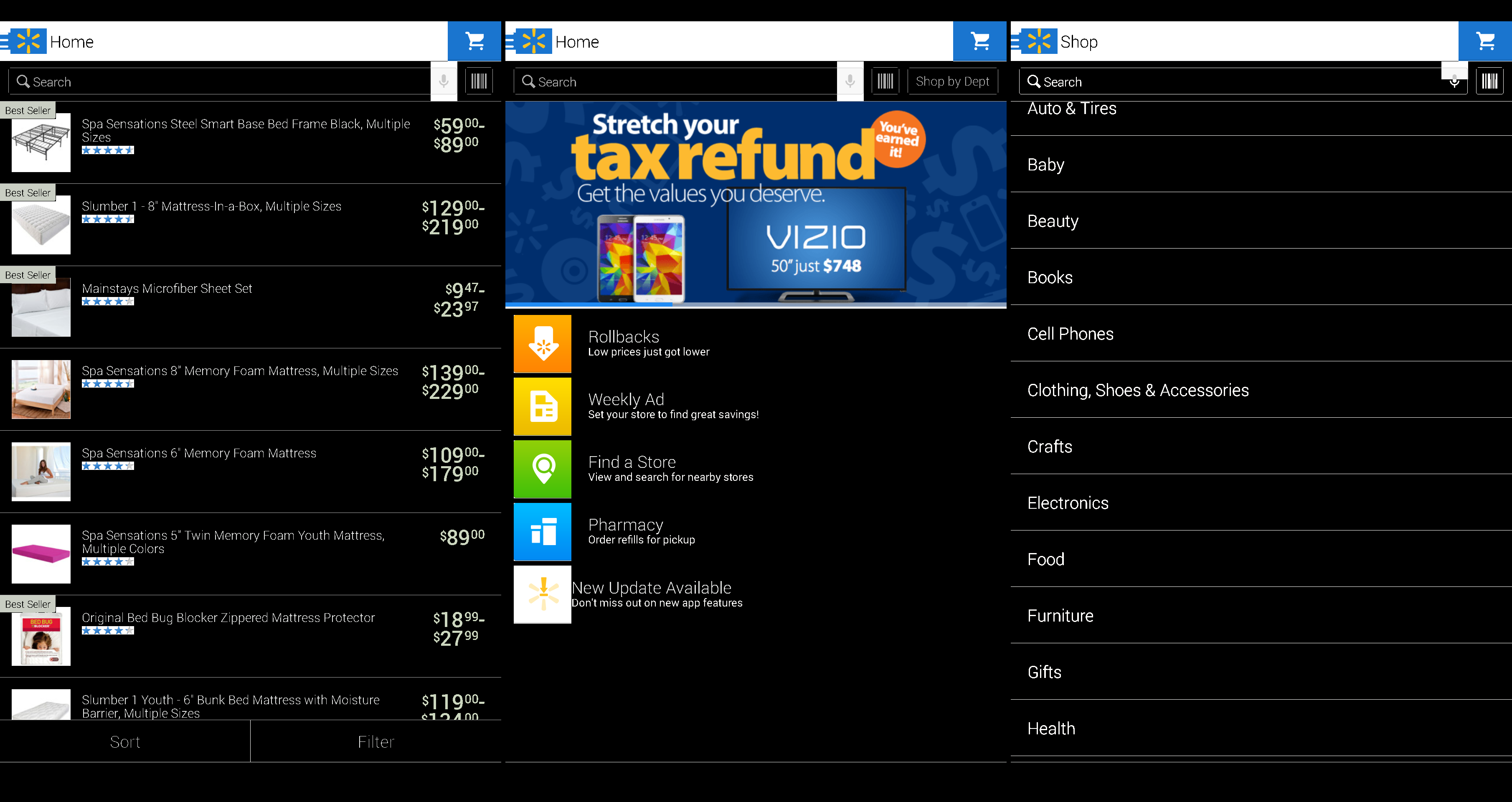Tap the microphone icon in the product list search bar

click(444, 81)
